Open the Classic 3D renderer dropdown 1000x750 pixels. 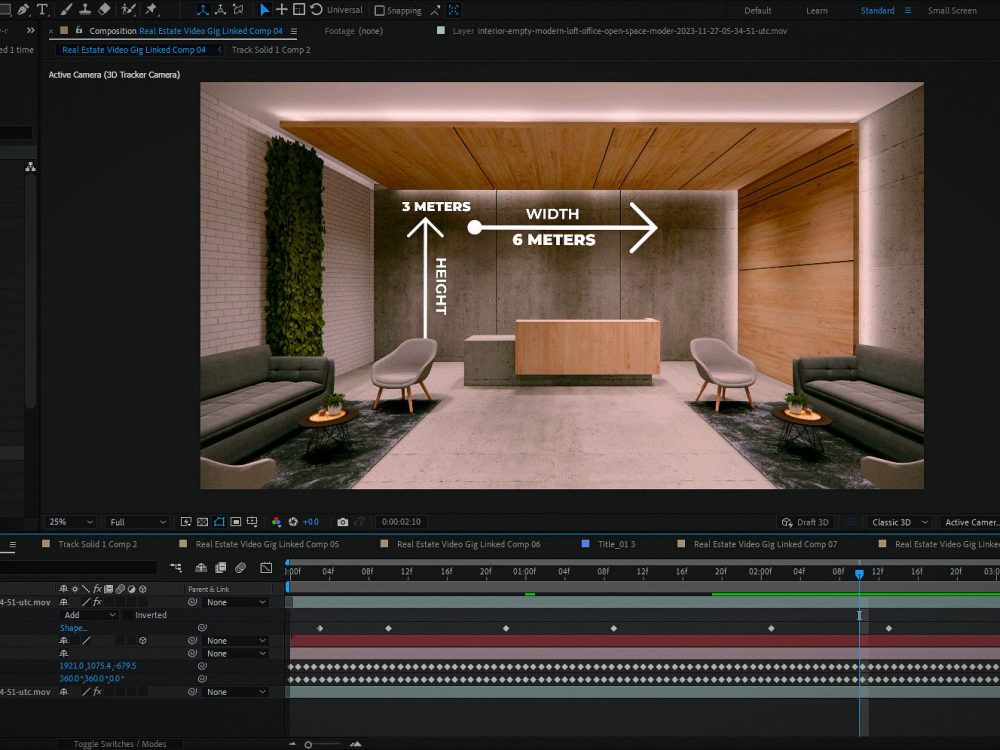tap(899, 522)
